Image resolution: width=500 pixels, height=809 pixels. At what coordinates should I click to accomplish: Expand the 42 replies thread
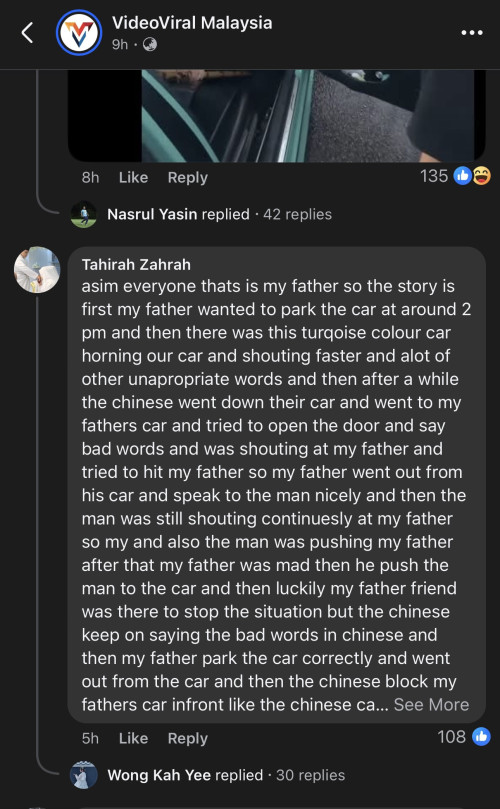pos(297,214)
